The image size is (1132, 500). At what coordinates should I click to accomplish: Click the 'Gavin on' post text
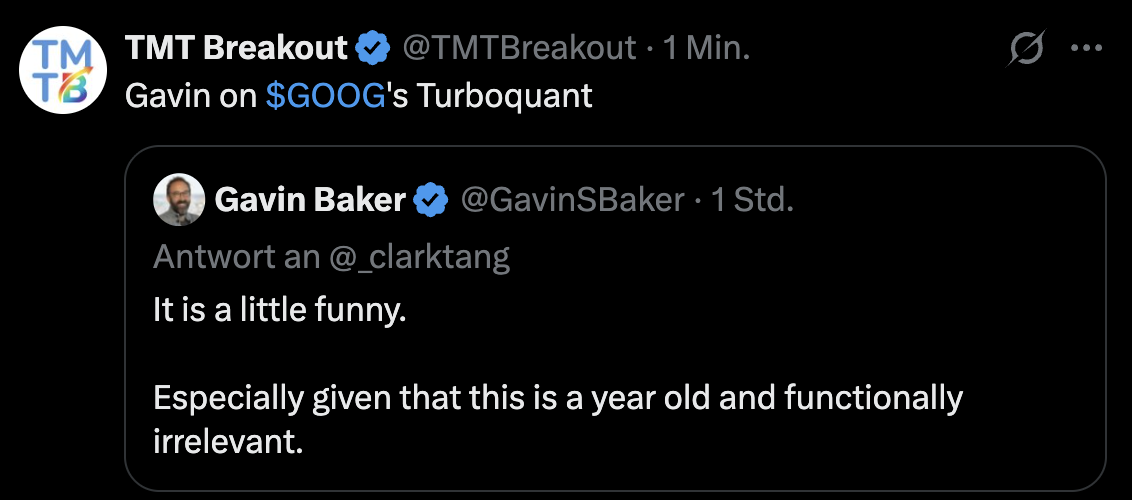click(x=192, y=95)
